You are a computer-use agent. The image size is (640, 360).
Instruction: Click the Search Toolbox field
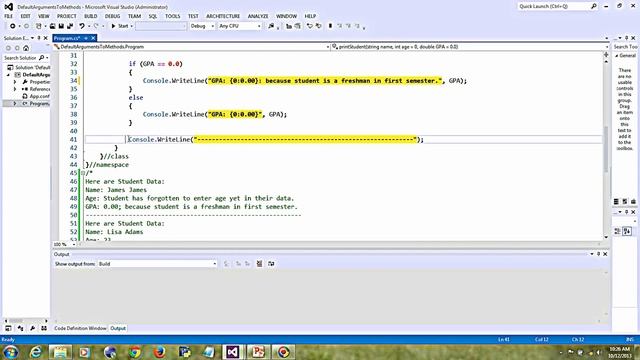pyautogui.click(x=625, y=47)
